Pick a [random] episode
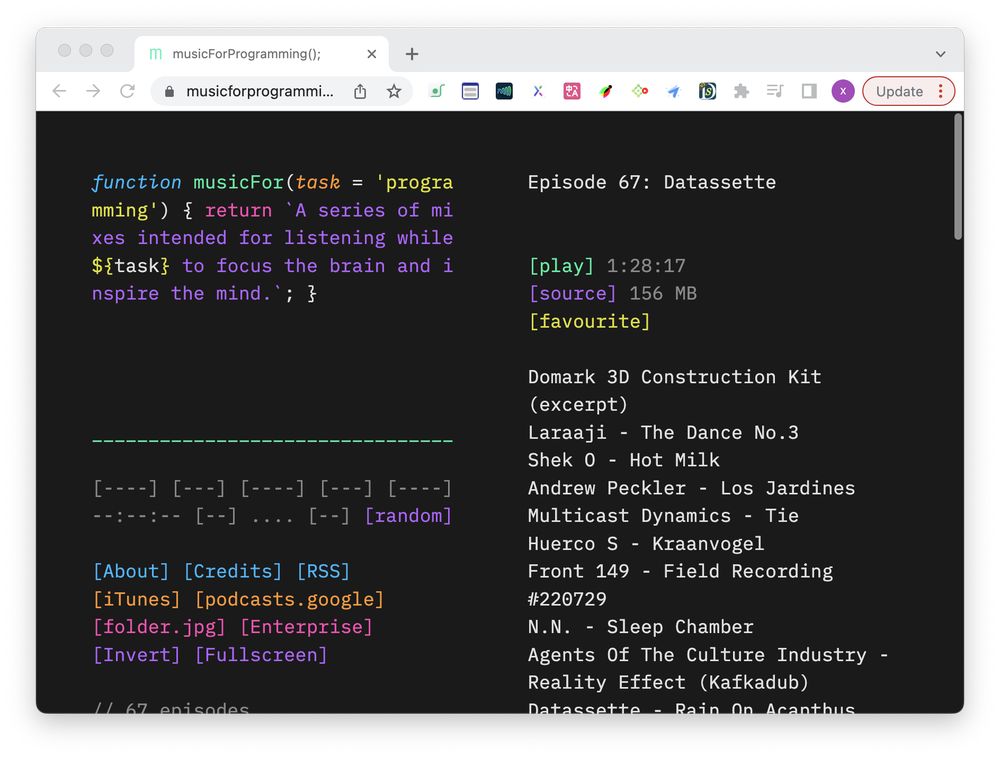Screen dimensions: 1000x758 click(x=408, y=515)
